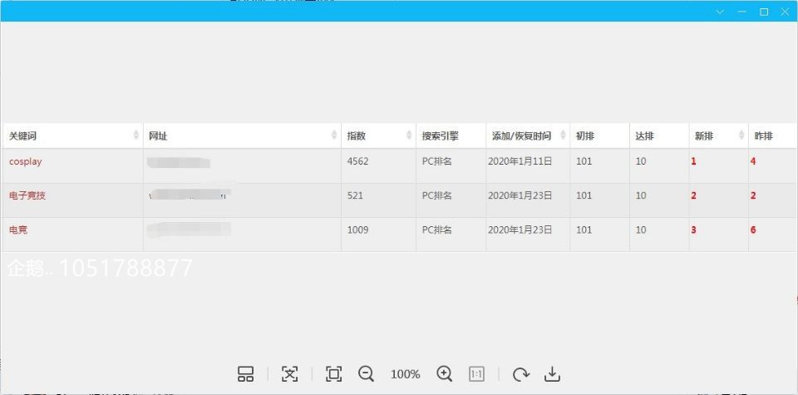The image size is (798, 395).
Task: Download the image with the save icon
Action: [x=552, y=374]
